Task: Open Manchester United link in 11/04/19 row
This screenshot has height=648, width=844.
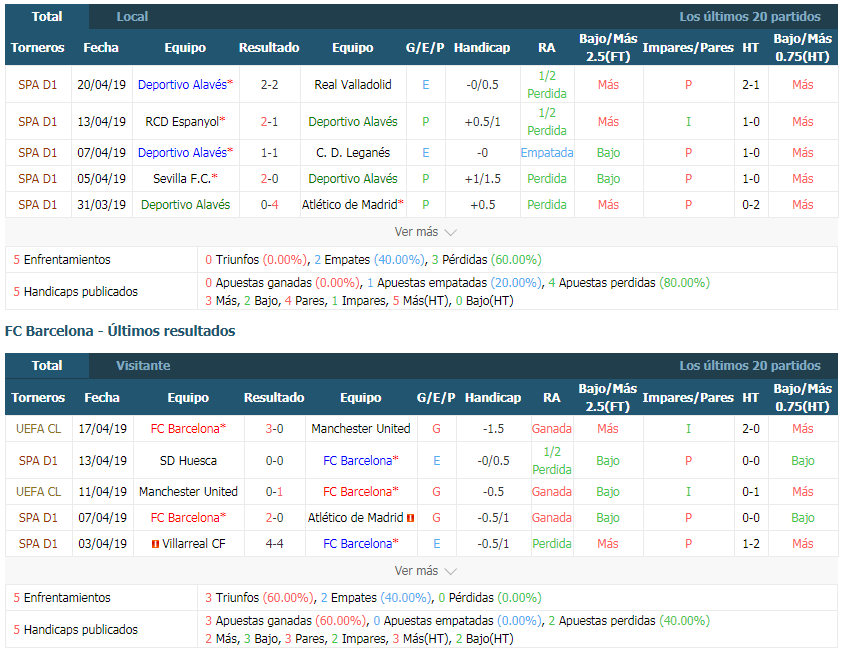Action: pos(188,492)
